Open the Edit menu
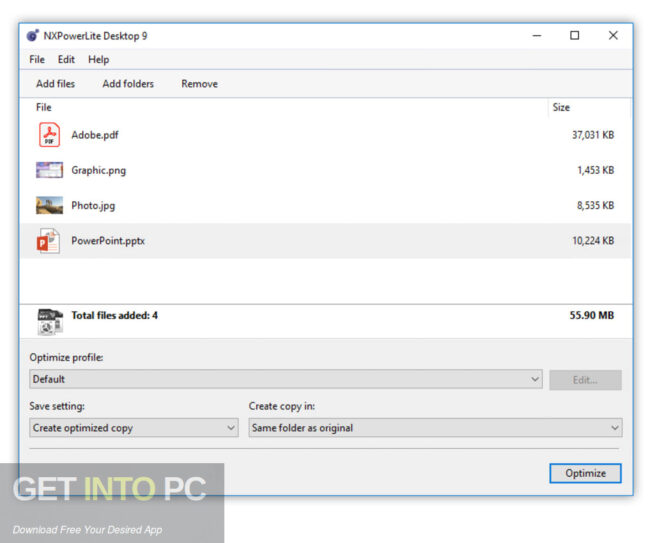Image resolution: width=652 pixels, height=543 pixels. pos(66,59)
